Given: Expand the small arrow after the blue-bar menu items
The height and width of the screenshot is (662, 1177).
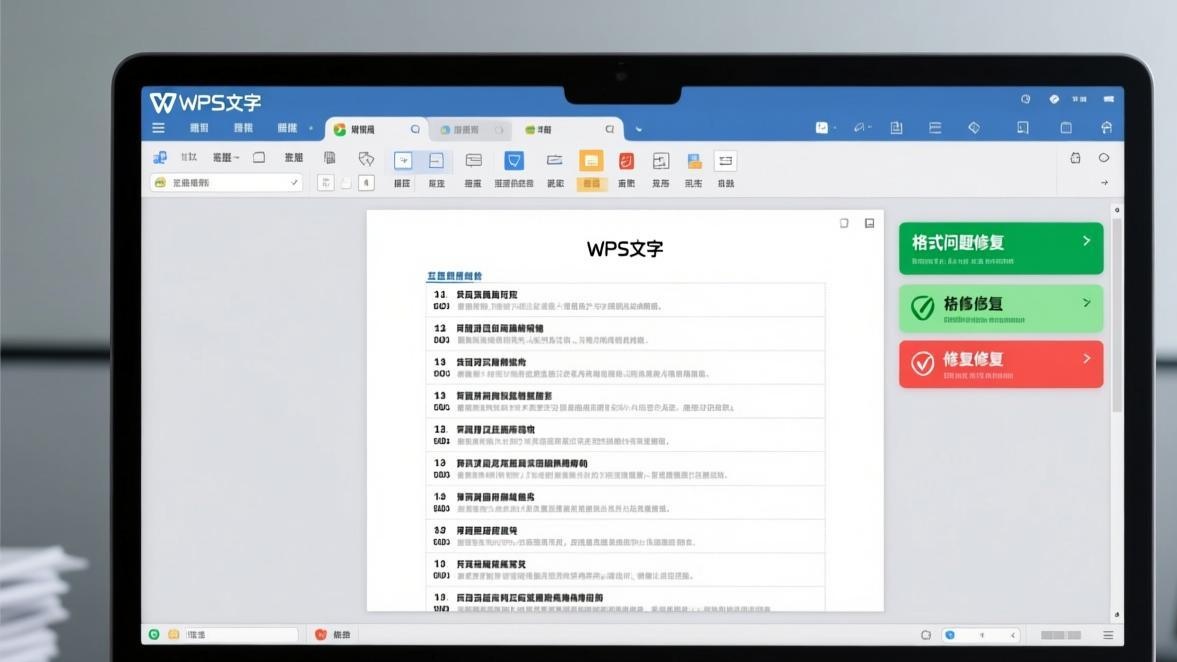Looking at the screenshot, I should 311,129.
